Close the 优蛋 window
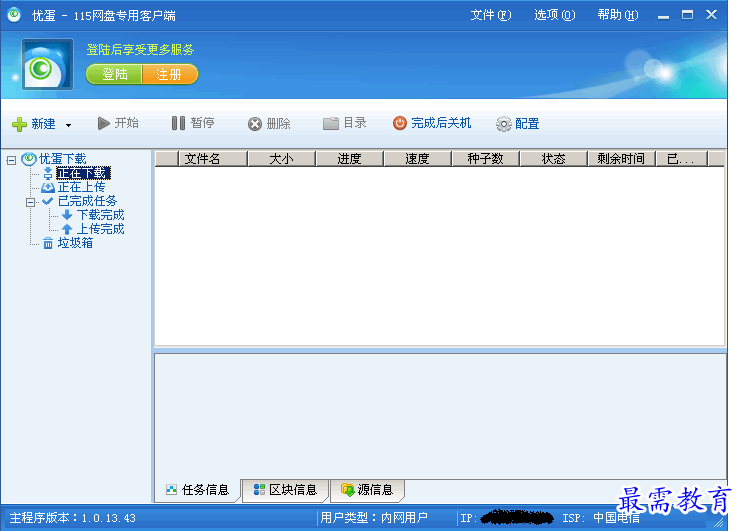 click(x=711, y=15)
